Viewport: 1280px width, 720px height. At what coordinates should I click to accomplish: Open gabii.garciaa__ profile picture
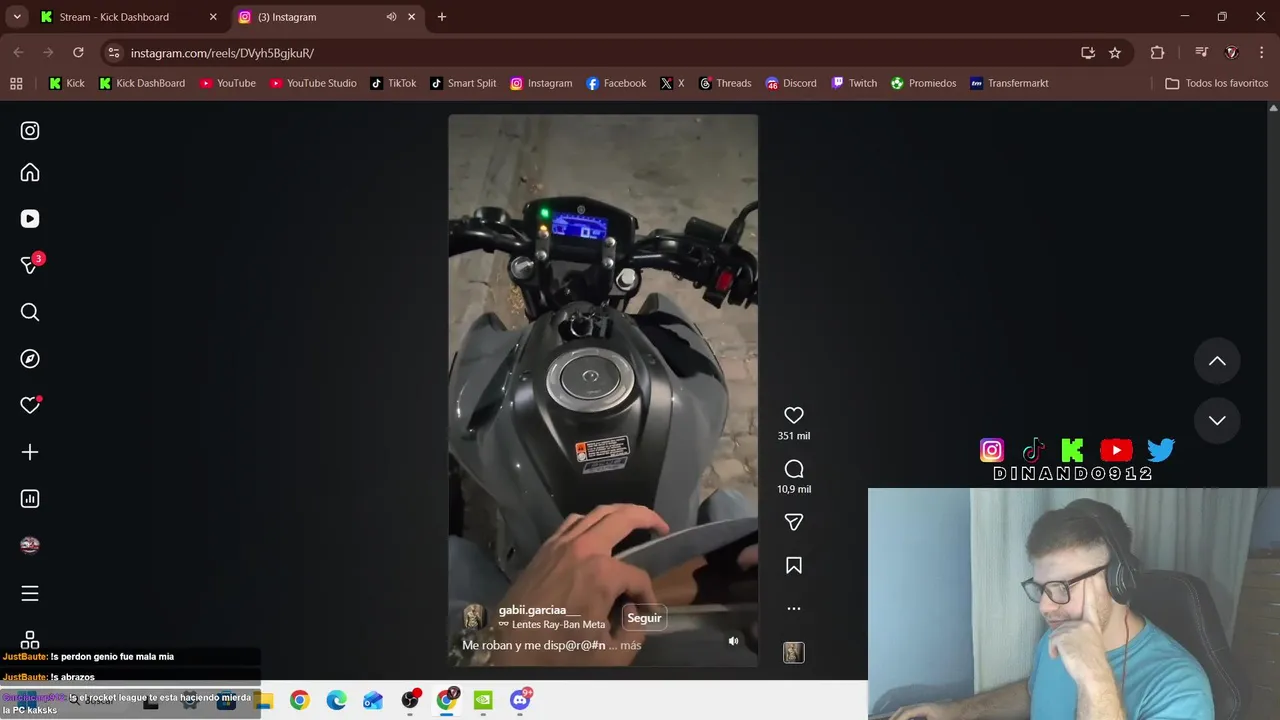[x=474, y=617]
